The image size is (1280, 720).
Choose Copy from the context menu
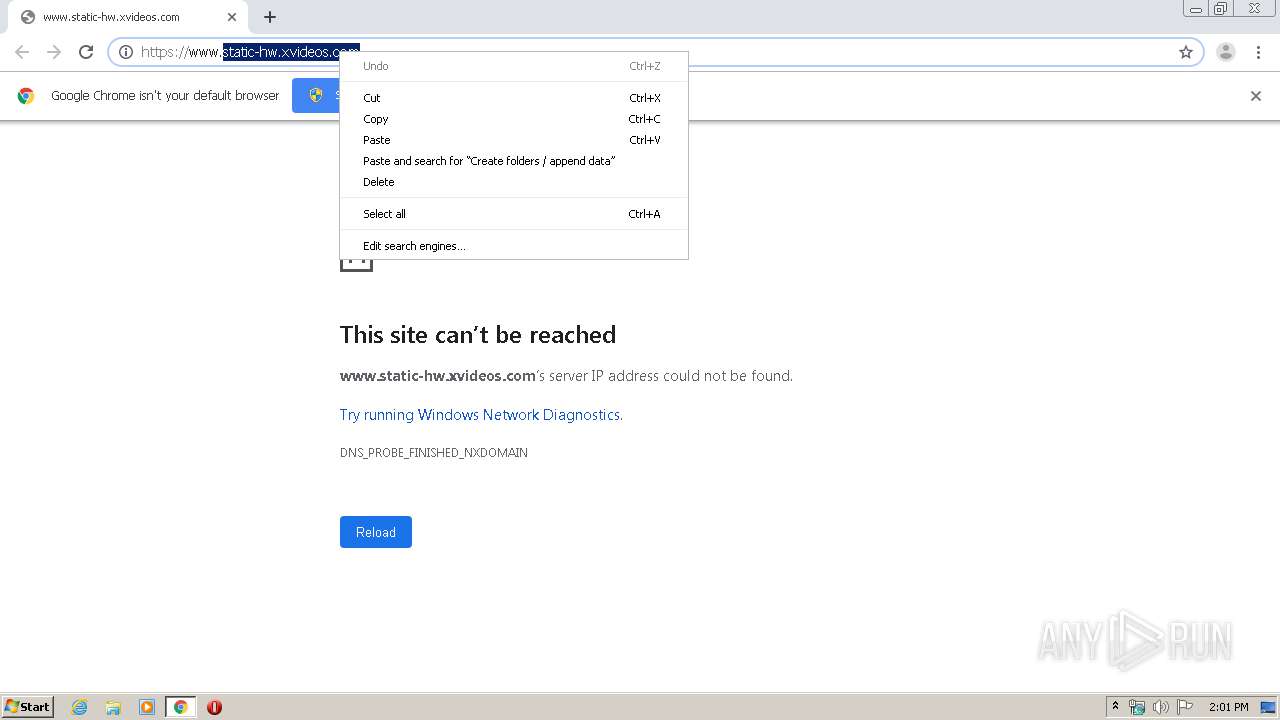(514, 119)
